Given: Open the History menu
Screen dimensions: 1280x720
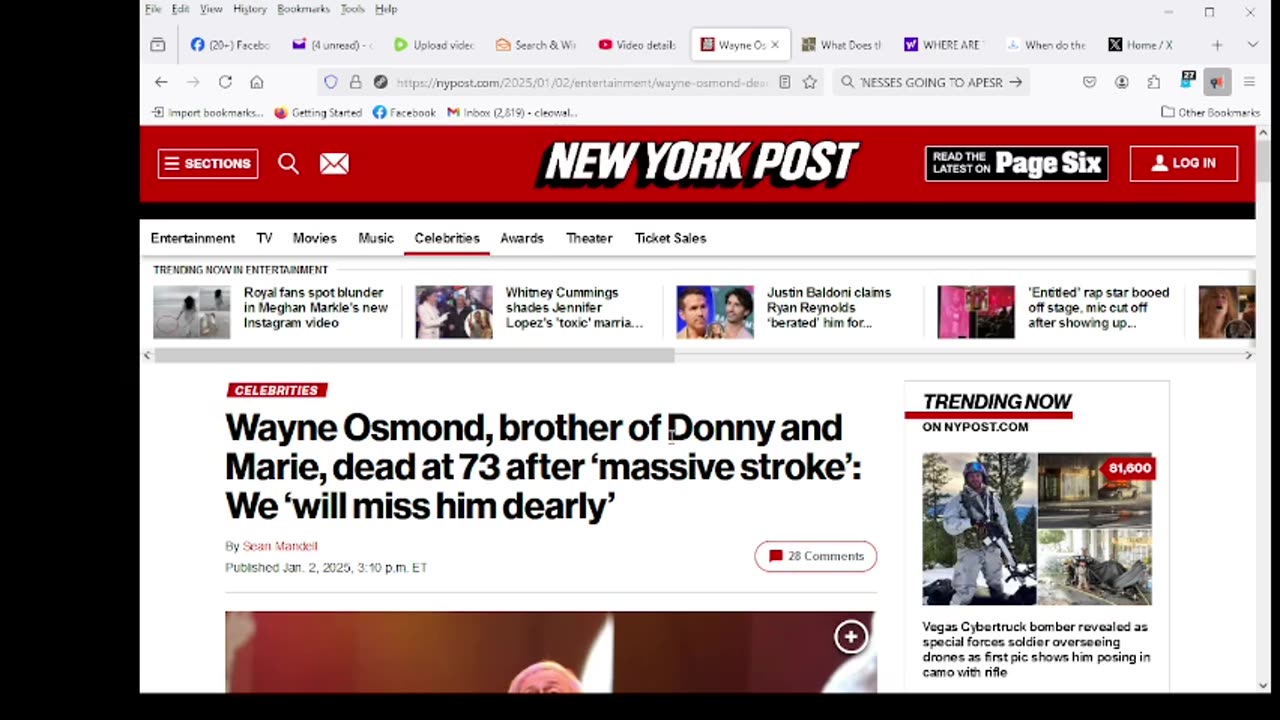Looking at the screenshot, I should tap(250, 9).
